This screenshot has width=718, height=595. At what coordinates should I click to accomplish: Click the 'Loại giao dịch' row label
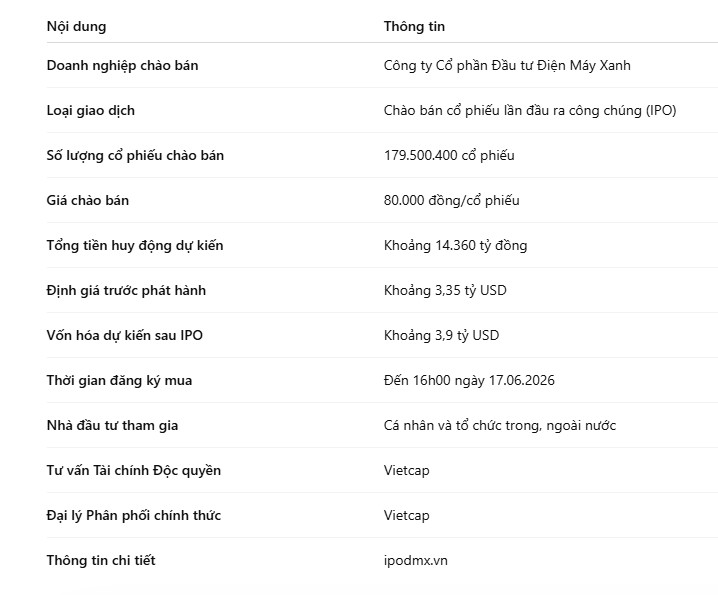[x=91, y=110]
